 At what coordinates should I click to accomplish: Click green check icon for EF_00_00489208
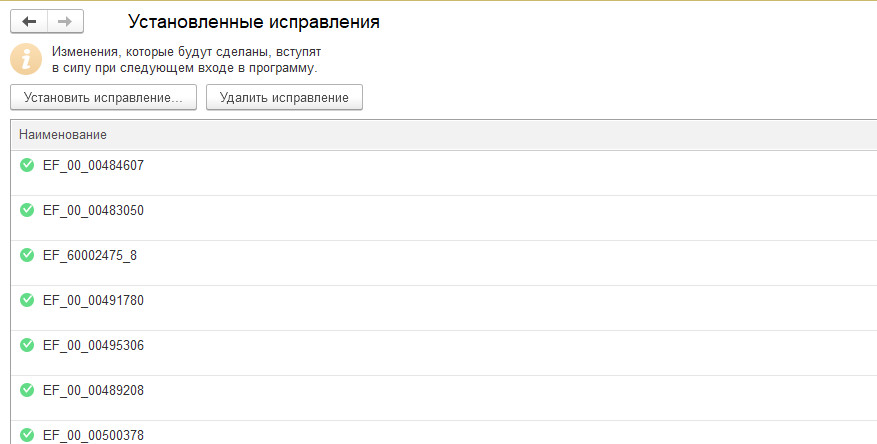tap(27, 390)
